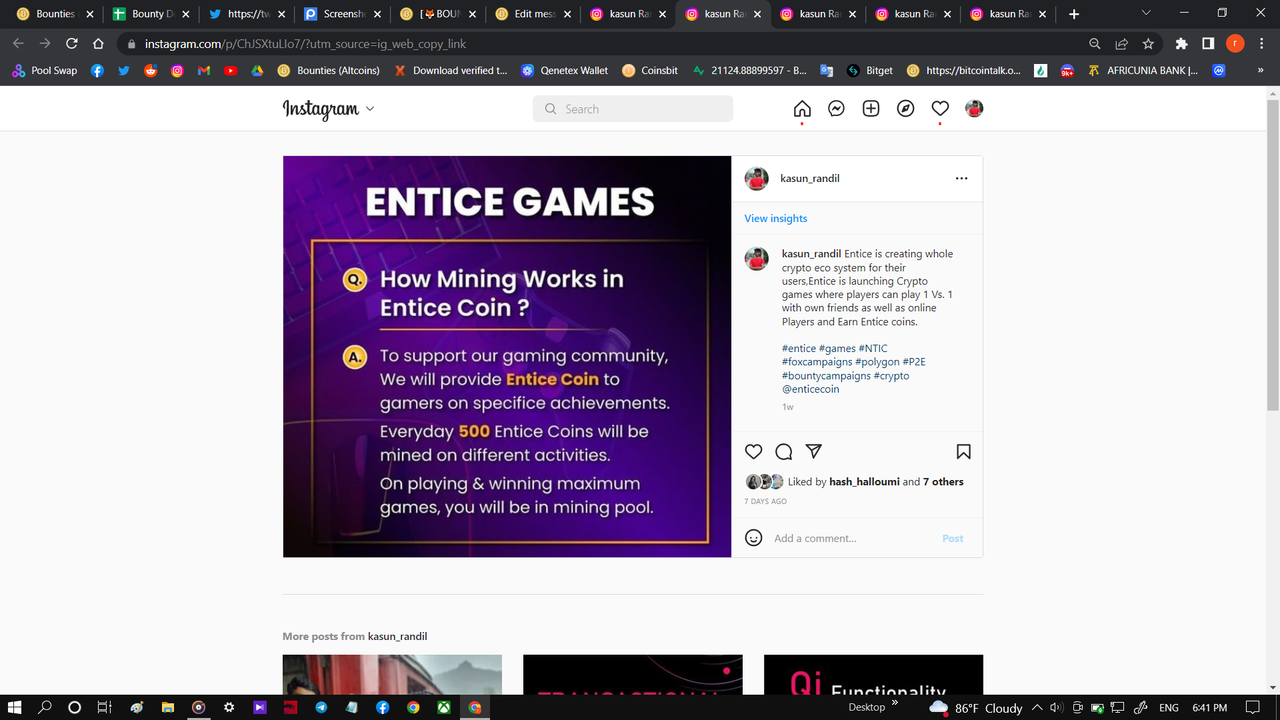Open profile avatar menu in navbar
The width and height of the screenshot is (1280, 720).
point(974,109)
